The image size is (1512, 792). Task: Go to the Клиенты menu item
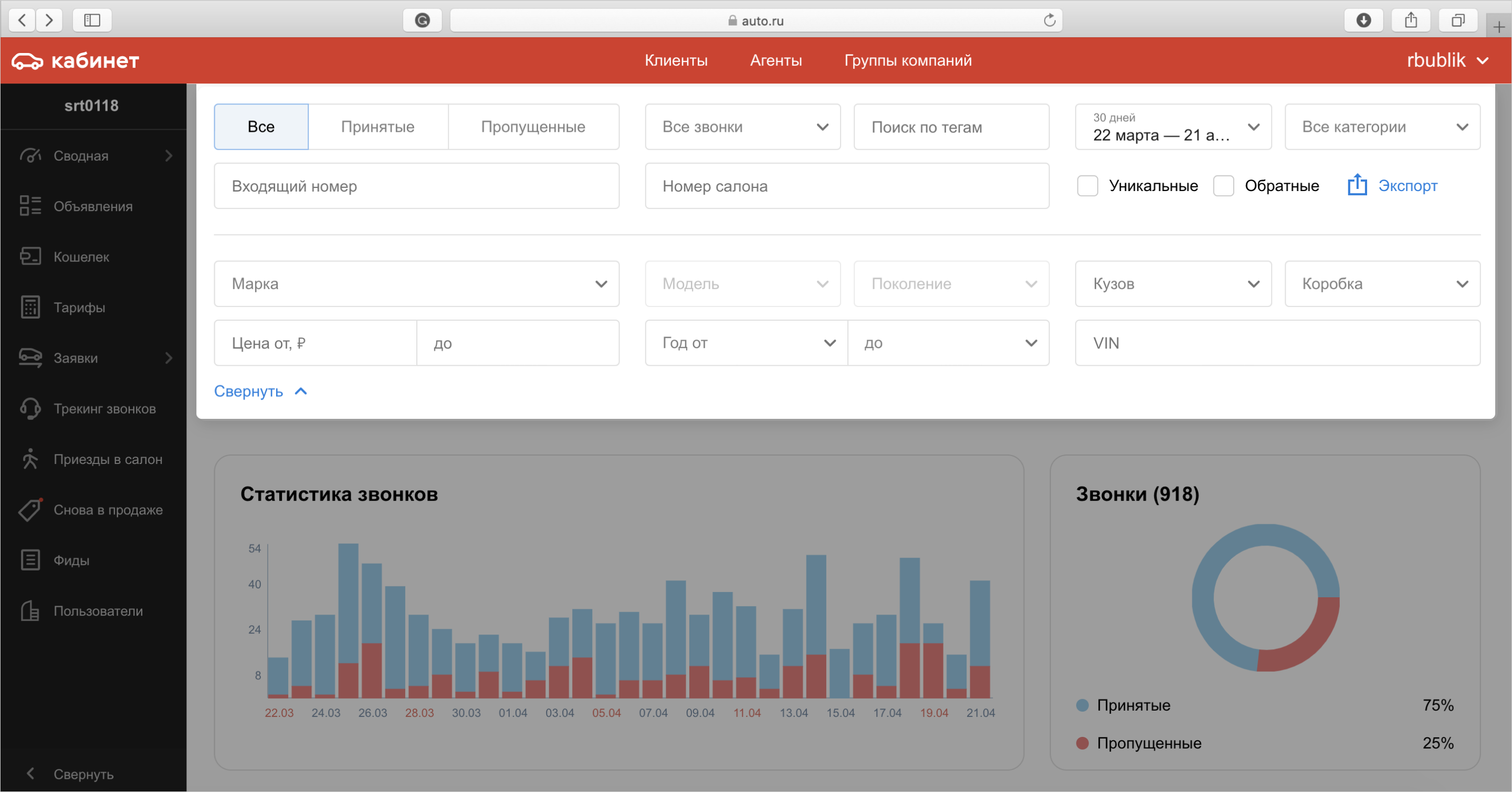coord(676,60)
